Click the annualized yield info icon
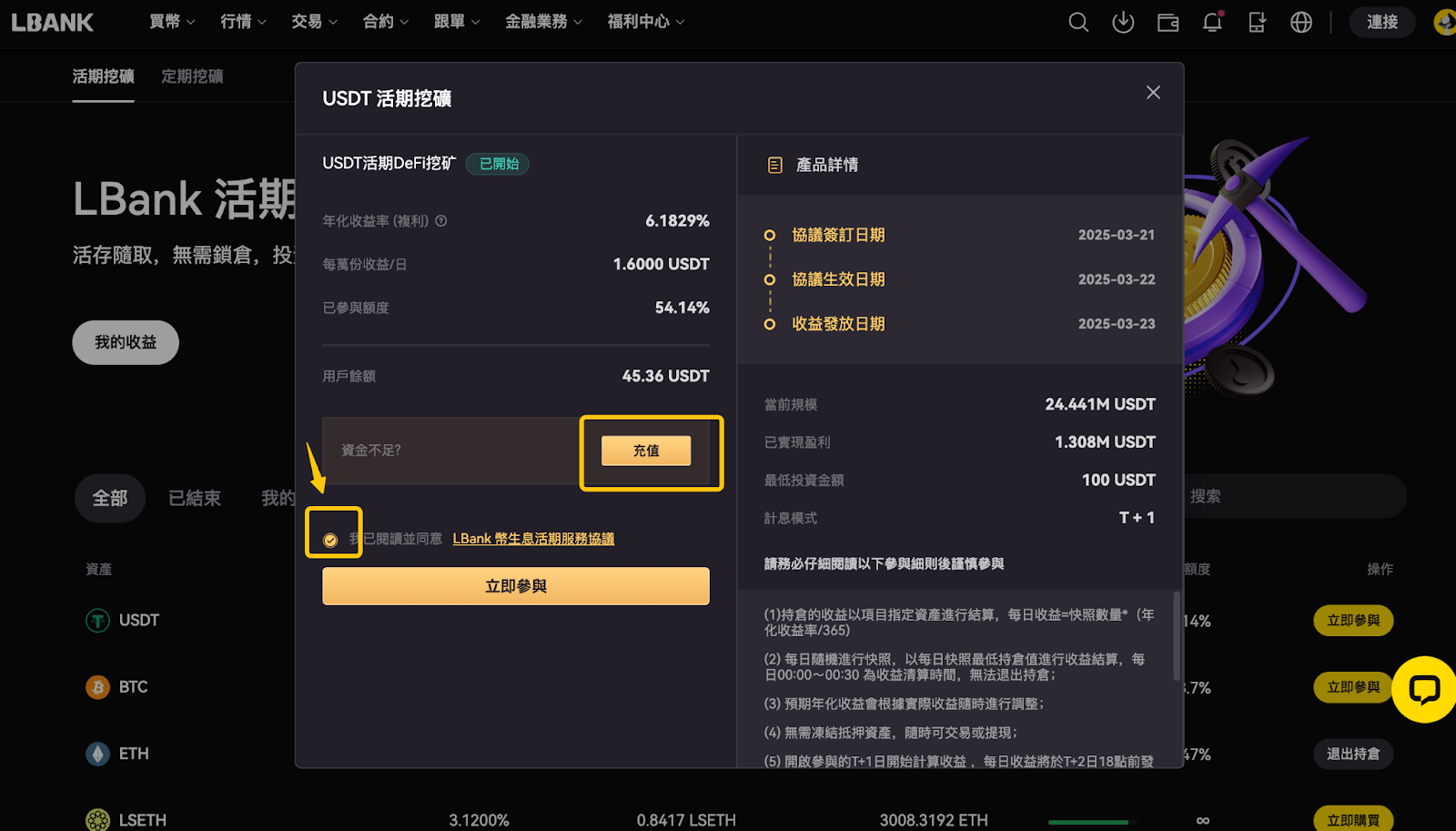This screenshot has height=831, width=1456. [x=441, y=221]
